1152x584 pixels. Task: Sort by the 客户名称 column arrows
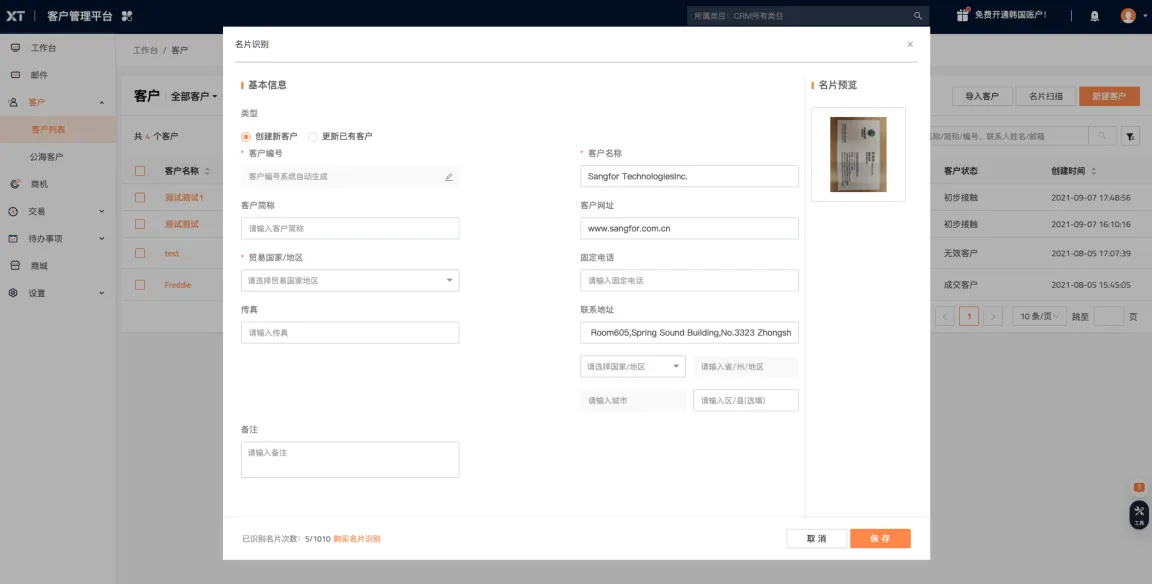[x=207, y=171]
